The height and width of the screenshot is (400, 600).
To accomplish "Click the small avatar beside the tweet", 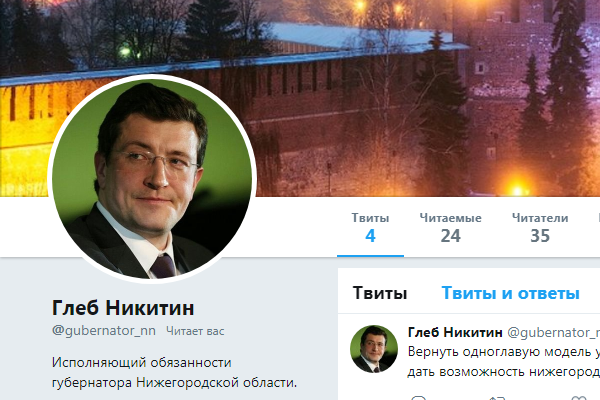I will [374, 349].
